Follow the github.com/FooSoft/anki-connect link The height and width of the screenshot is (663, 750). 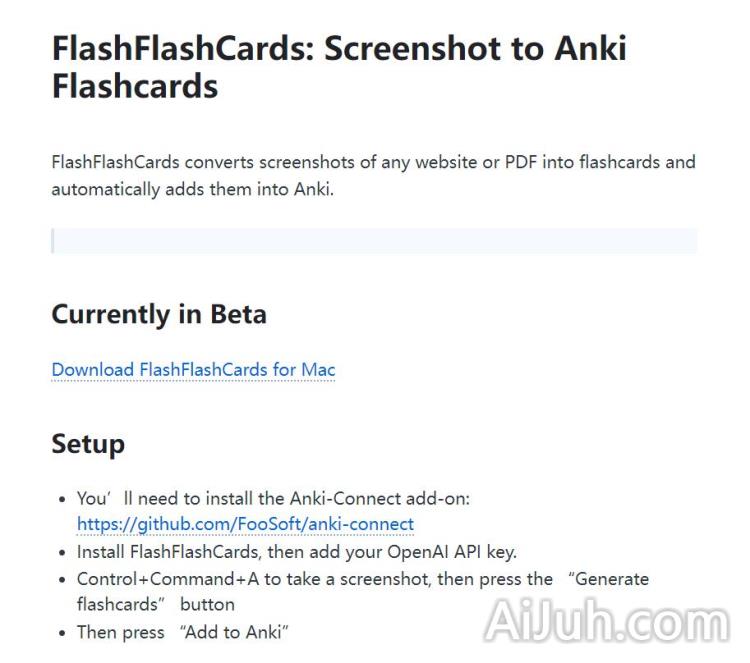pos(245,524)
